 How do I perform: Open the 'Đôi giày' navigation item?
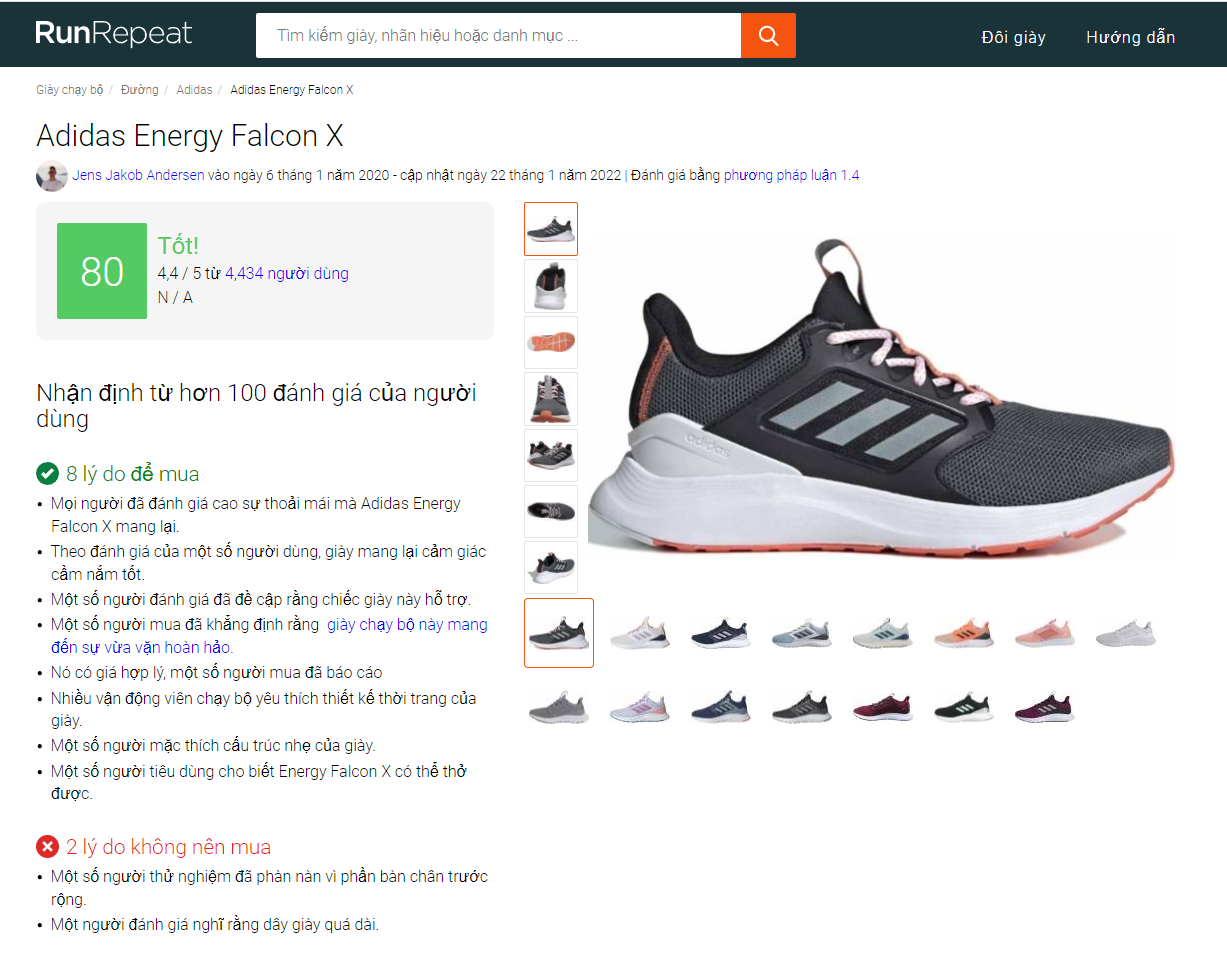click(1013, 37)
